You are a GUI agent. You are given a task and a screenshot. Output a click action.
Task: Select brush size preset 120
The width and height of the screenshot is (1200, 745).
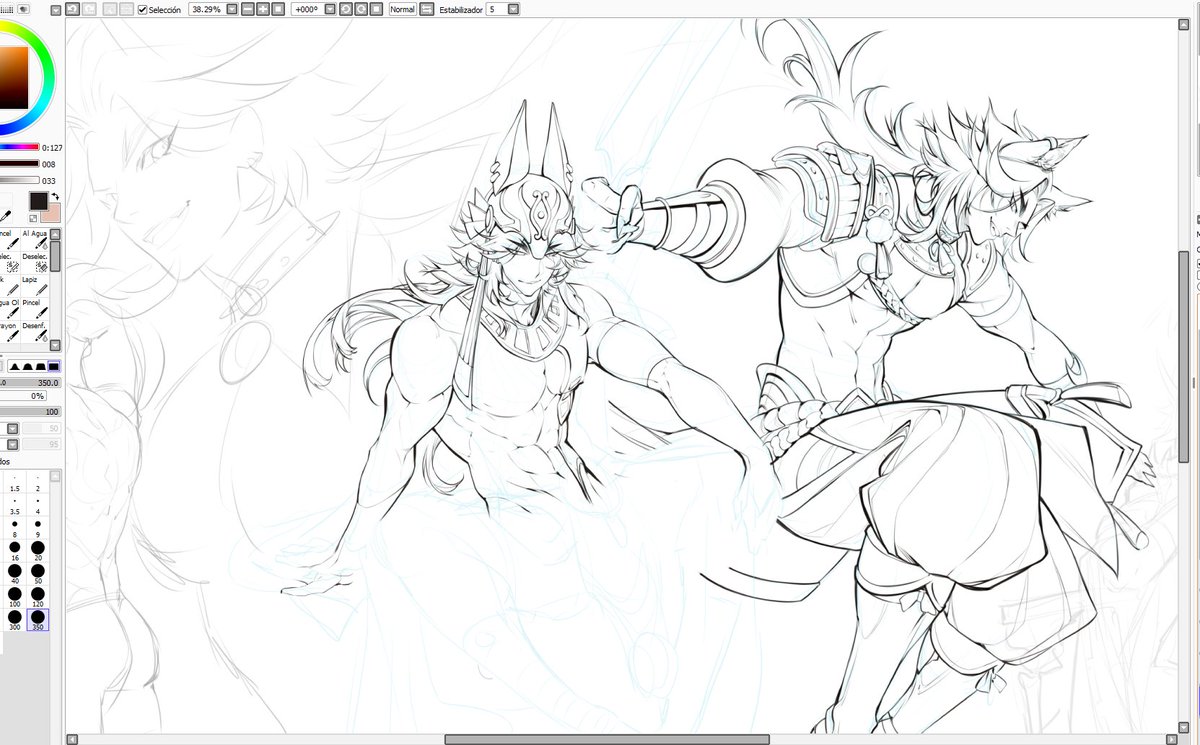pyautogui.click(x=38, y=597)
